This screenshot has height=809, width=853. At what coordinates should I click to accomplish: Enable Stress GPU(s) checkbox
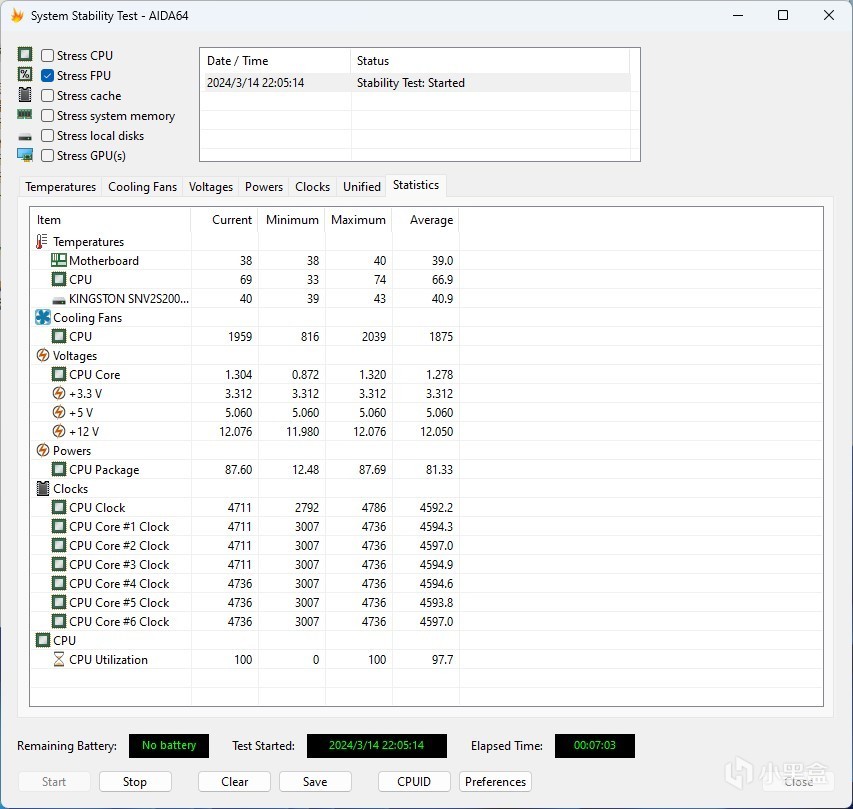(x=48, y=156)
